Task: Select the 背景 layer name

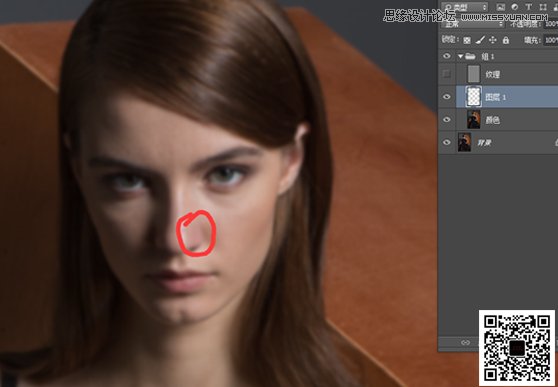Action: point(484,143)
